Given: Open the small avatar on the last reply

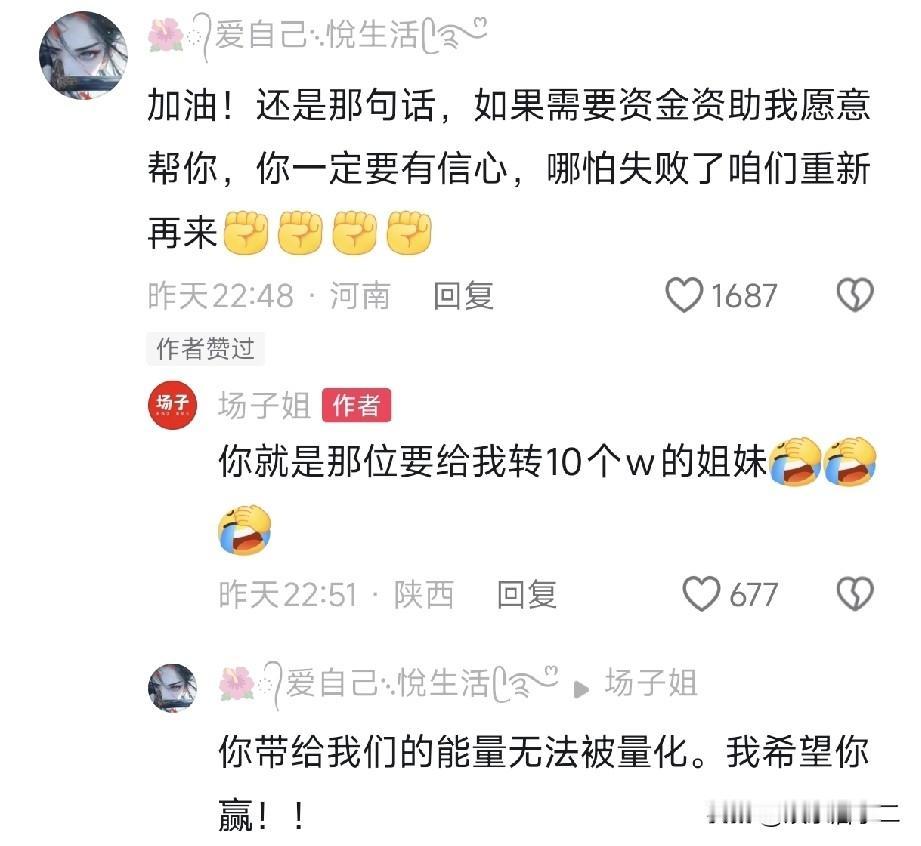Looking at the screenshot, I should [x=172, y=688].
